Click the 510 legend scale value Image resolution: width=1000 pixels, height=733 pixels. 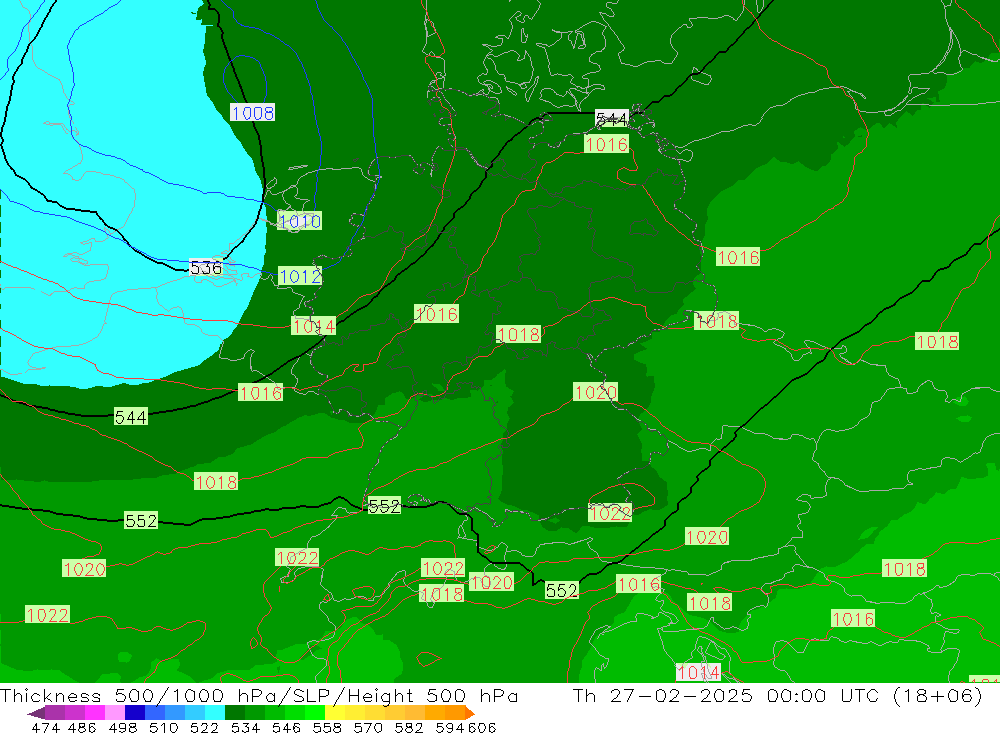point(163,728)
